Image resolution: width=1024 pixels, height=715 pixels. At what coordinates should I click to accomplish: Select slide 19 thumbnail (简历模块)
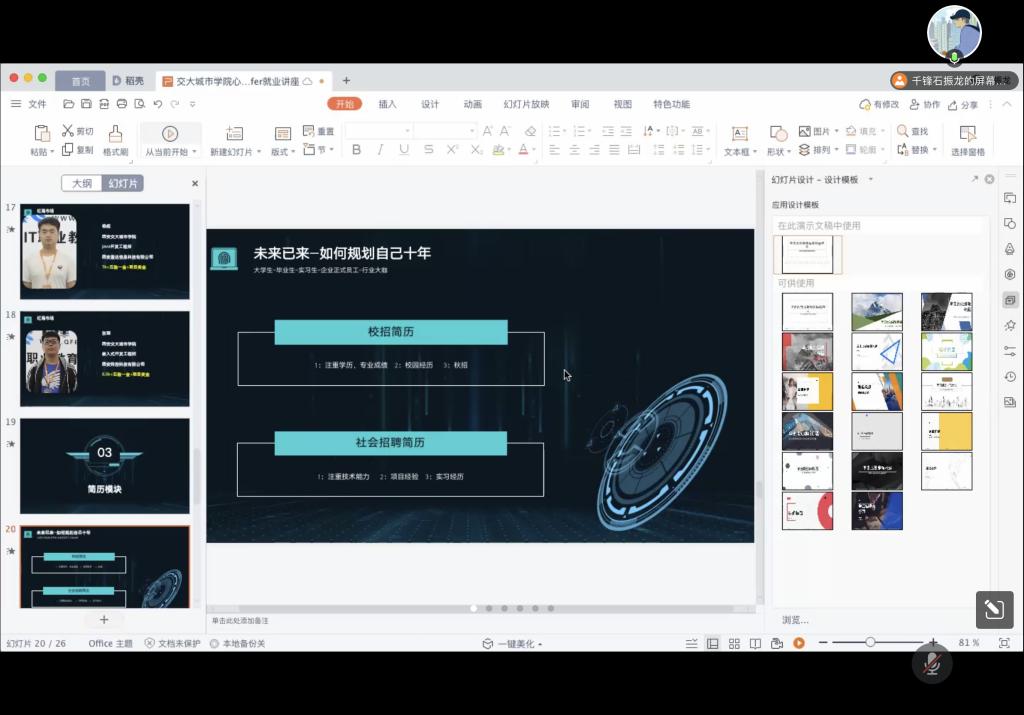pyautogui.click(x=104, y=466)
